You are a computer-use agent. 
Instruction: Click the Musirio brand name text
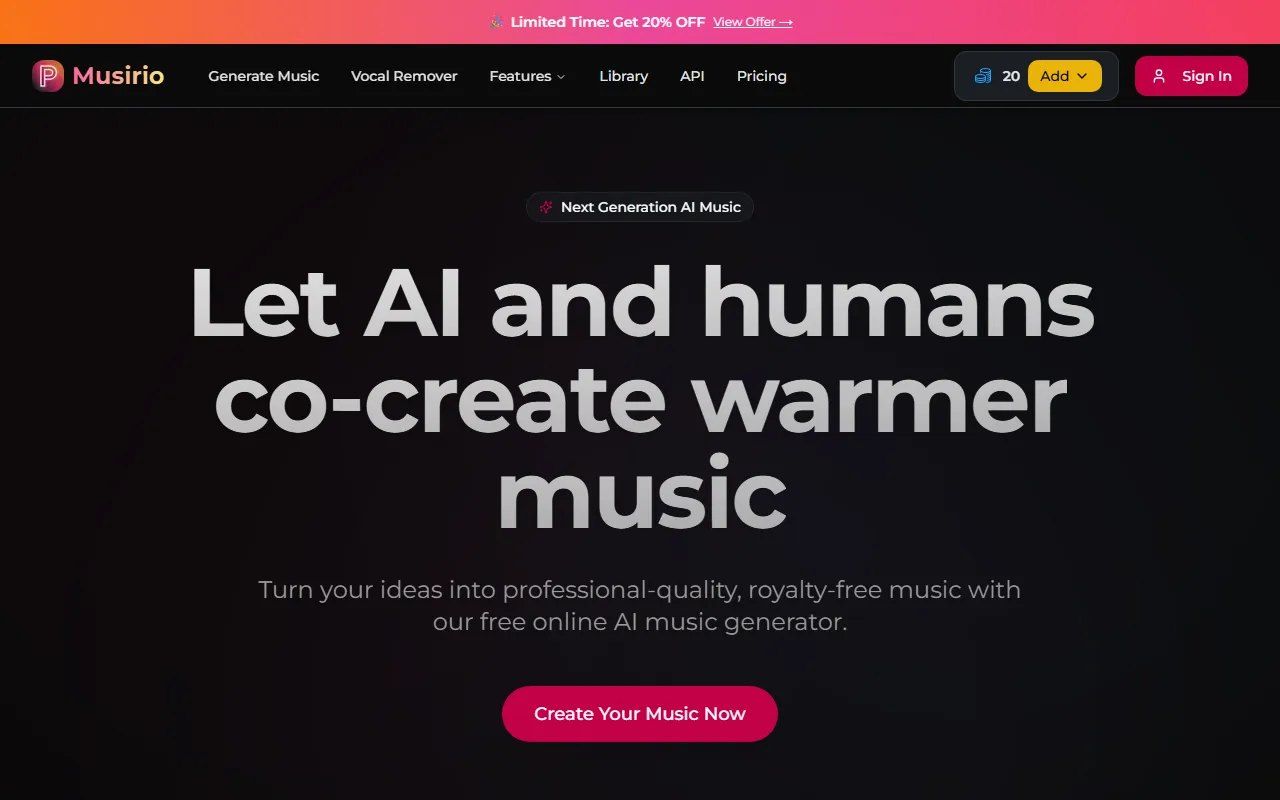(118, 76)
